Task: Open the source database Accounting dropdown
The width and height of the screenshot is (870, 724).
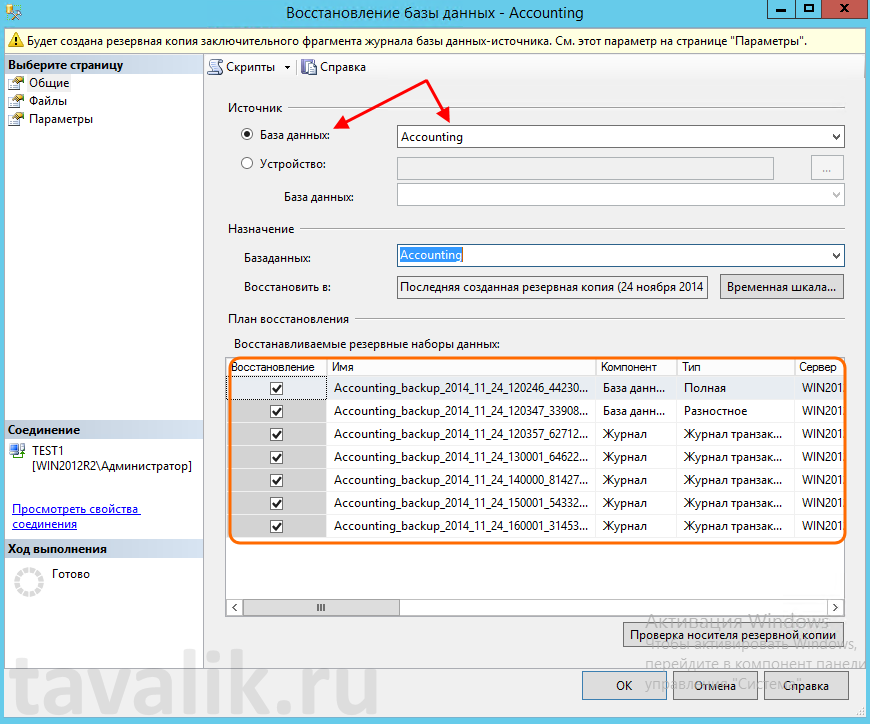Action: (x=836, y=136)
